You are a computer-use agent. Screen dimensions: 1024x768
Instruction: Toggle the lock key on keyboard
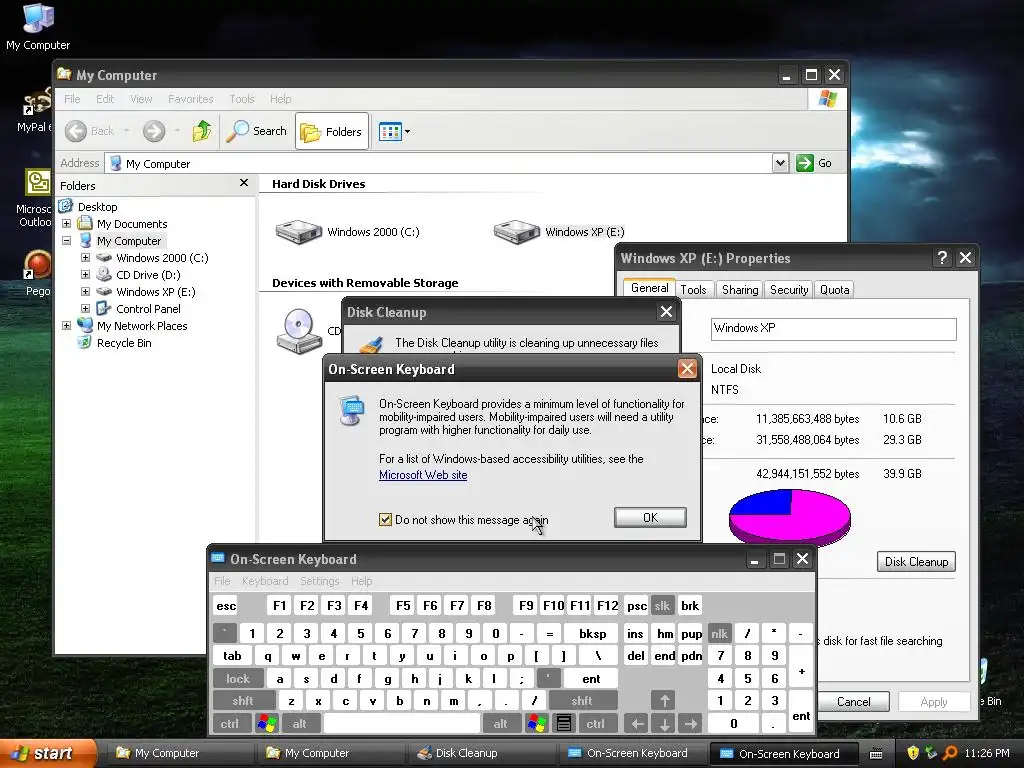pos(238,679)
